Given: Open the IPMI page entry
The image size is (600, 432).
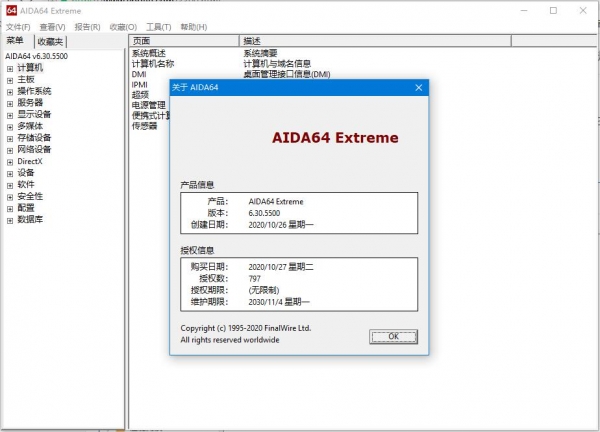Looking at the screenshot, I should 140,85.
